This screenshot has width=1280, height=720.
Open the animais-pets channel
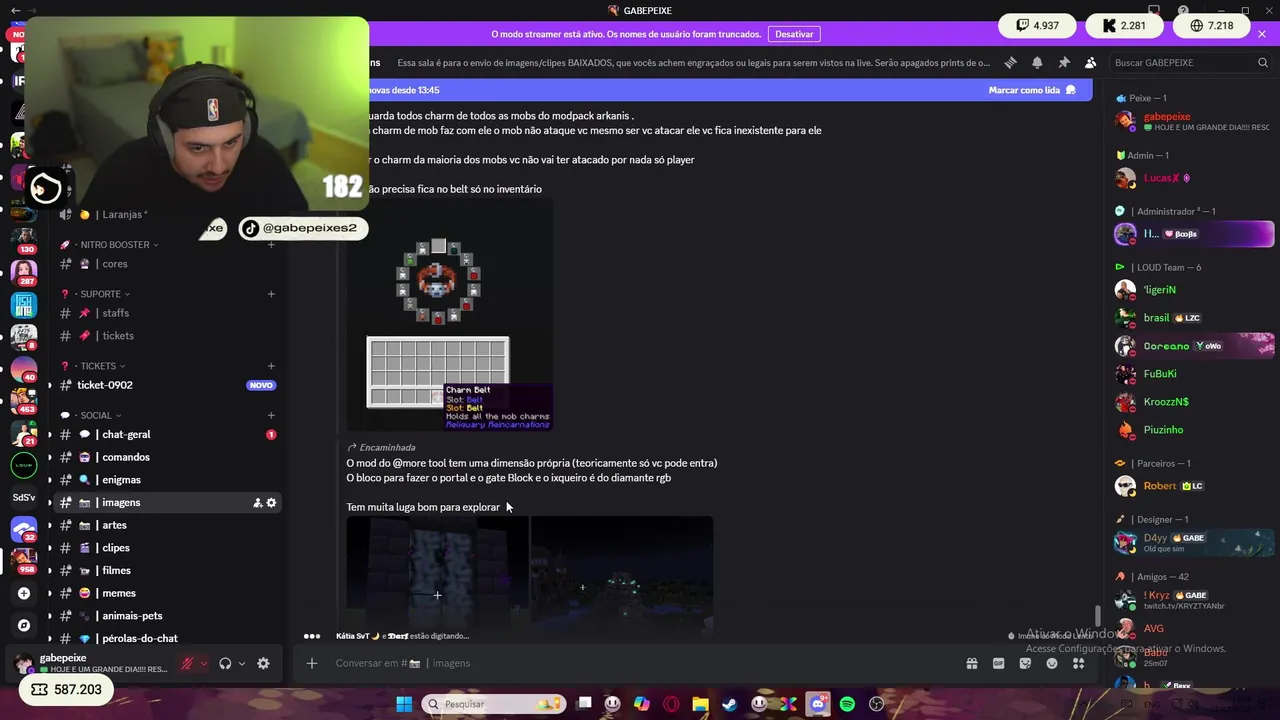tap(168, 616)
